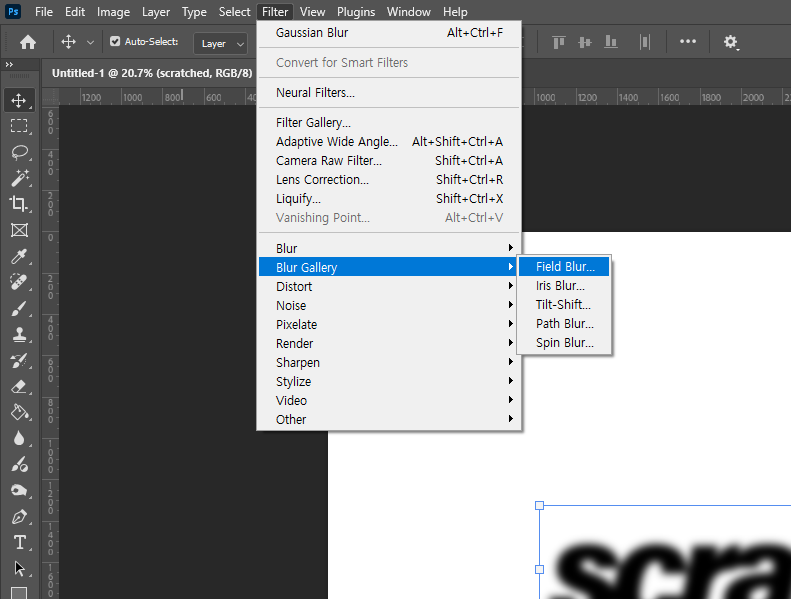Select the Blur tool
Image resolution: width=791 pixels, height=599 pixels.
click(x=19, y=439)
